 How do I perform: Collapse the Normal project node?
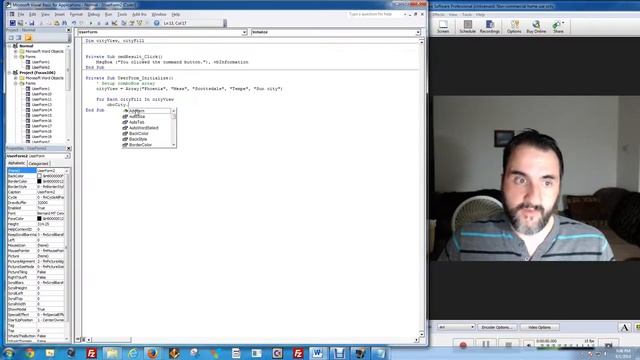click(x=10, y=46)
